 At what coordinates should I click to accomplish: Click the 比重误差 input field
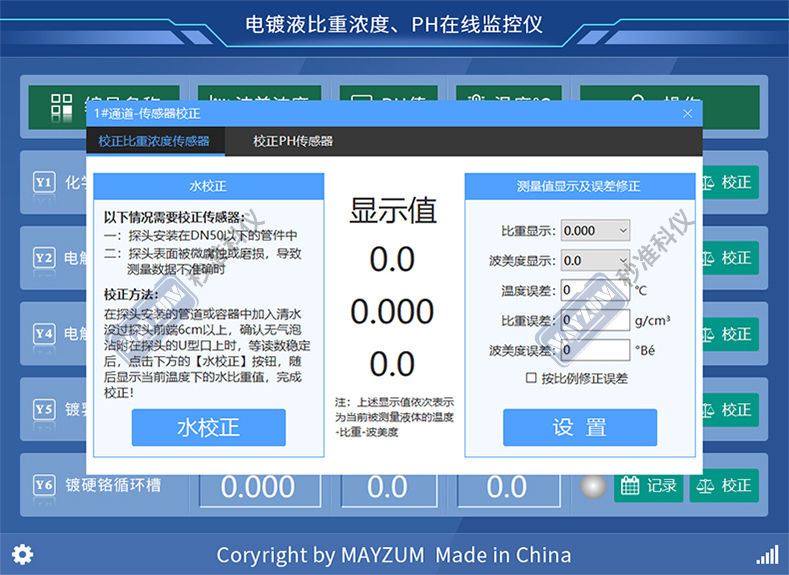595,320
